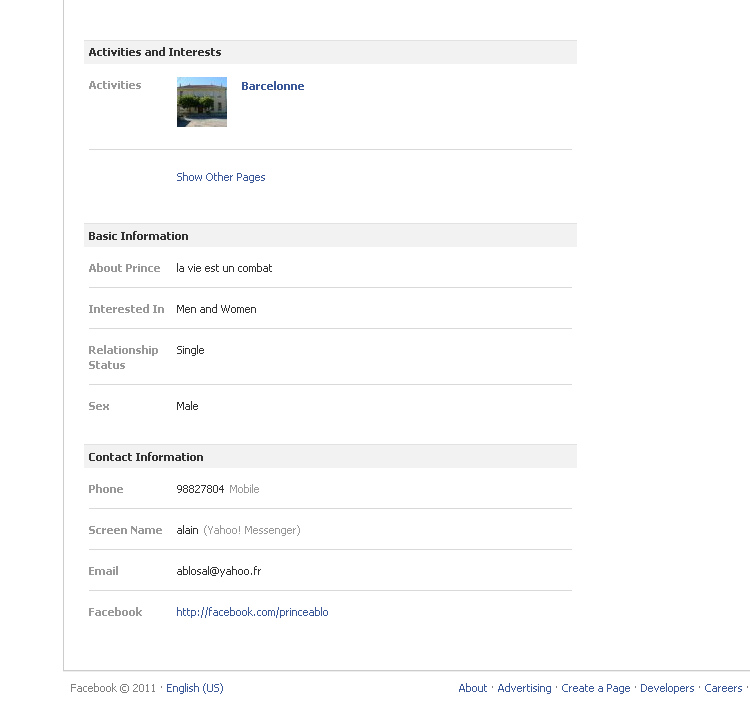Open the About footer link
The width and height of the screenshot is (750, 723).
point(472,689)
